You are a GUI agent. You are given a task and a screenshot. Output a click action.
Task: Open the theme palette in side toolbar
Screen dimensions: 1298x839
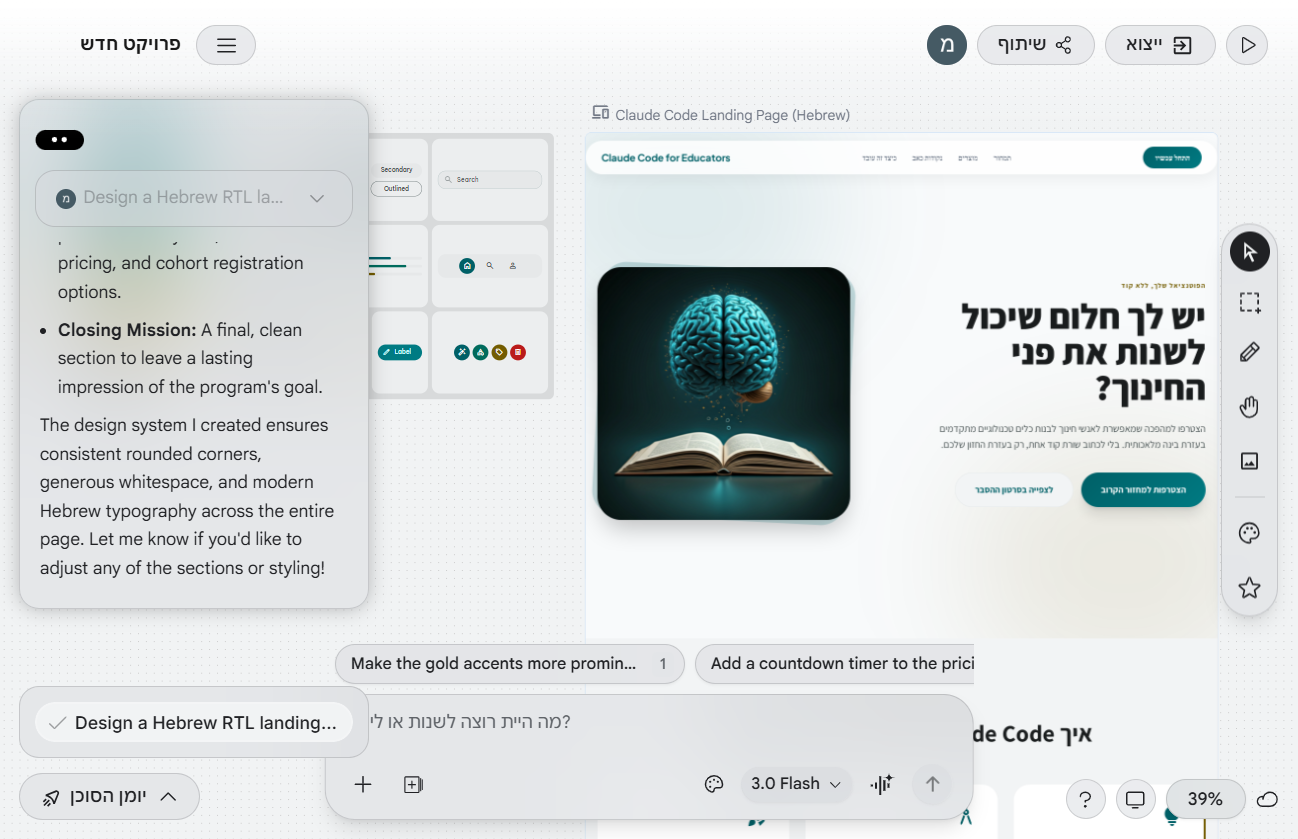coord(1249,533)
